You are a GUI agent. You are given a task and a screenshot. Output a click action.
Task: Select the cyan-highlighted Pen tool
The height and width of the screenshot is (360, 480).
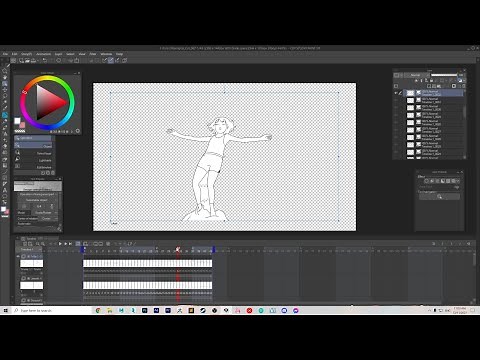[x=4, y=115]
